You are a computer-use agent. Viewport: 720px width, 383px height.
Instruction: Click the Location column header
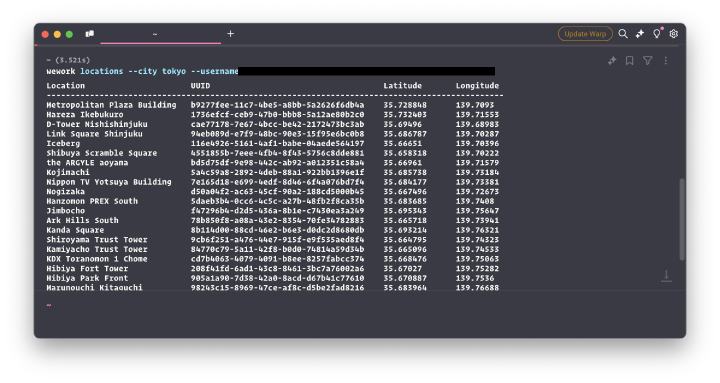[x=66, y=85]
